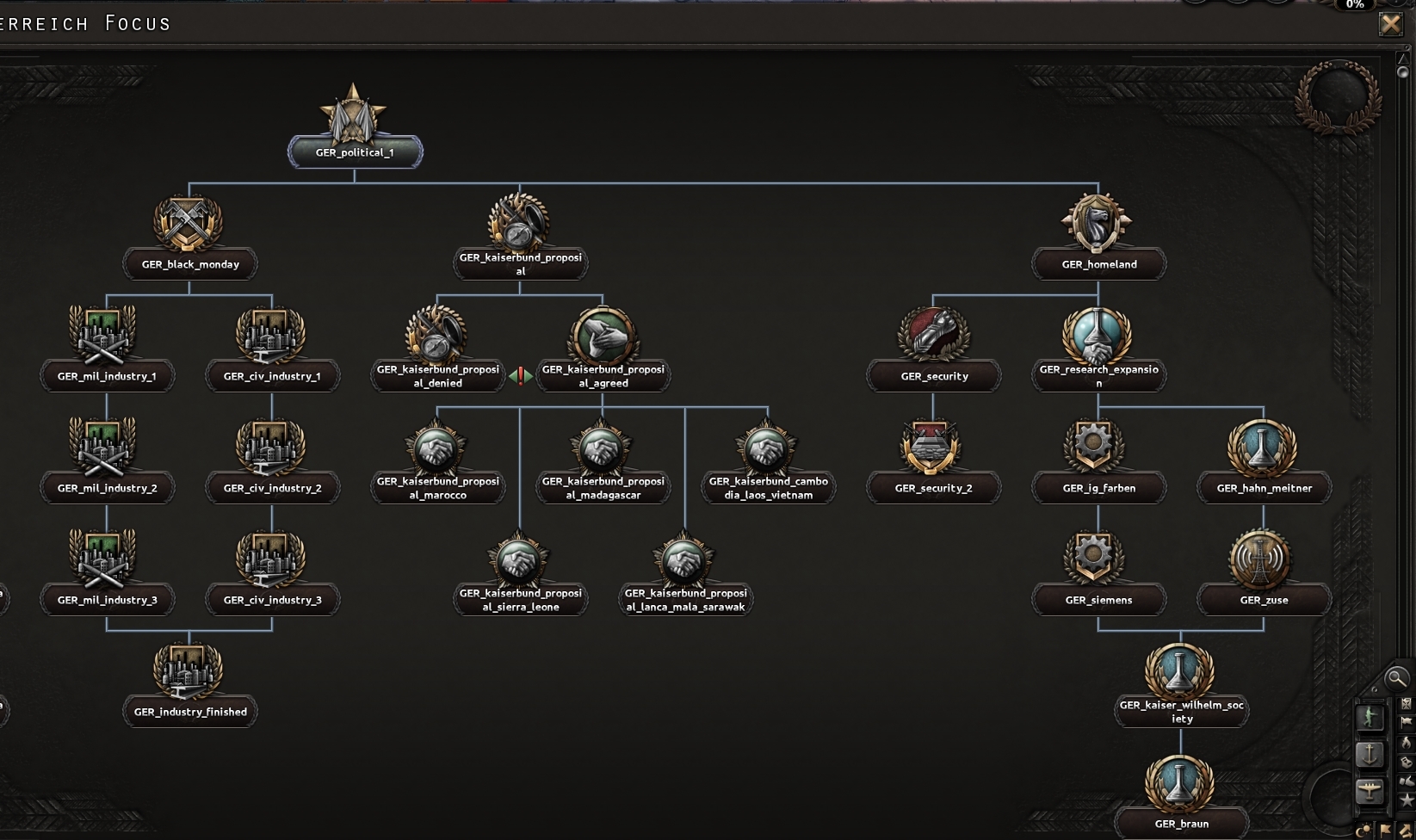This screenshot has height=840, width=1416.
Task: Click the proposial_madagascar handshake icon
Action: (x=602, y=448)
